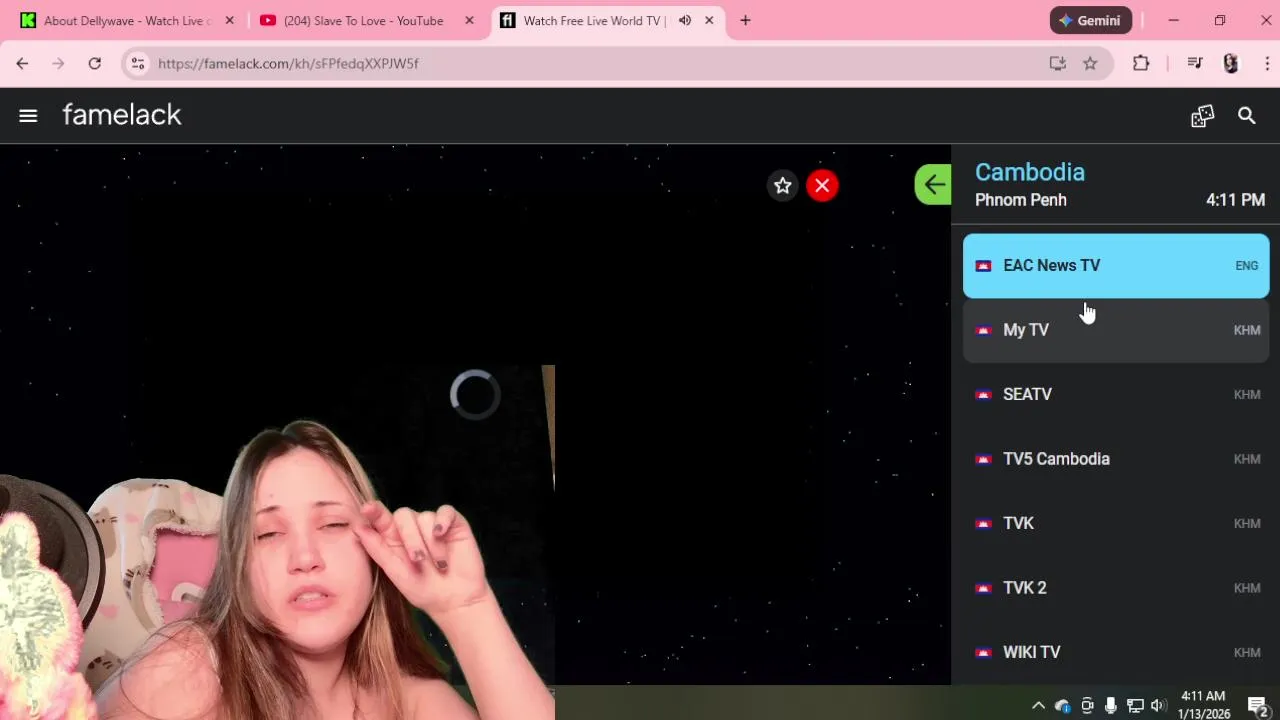The image size is (1280, 720).
Task: Open the famelack hamburger menu
Action: [28, 116]
